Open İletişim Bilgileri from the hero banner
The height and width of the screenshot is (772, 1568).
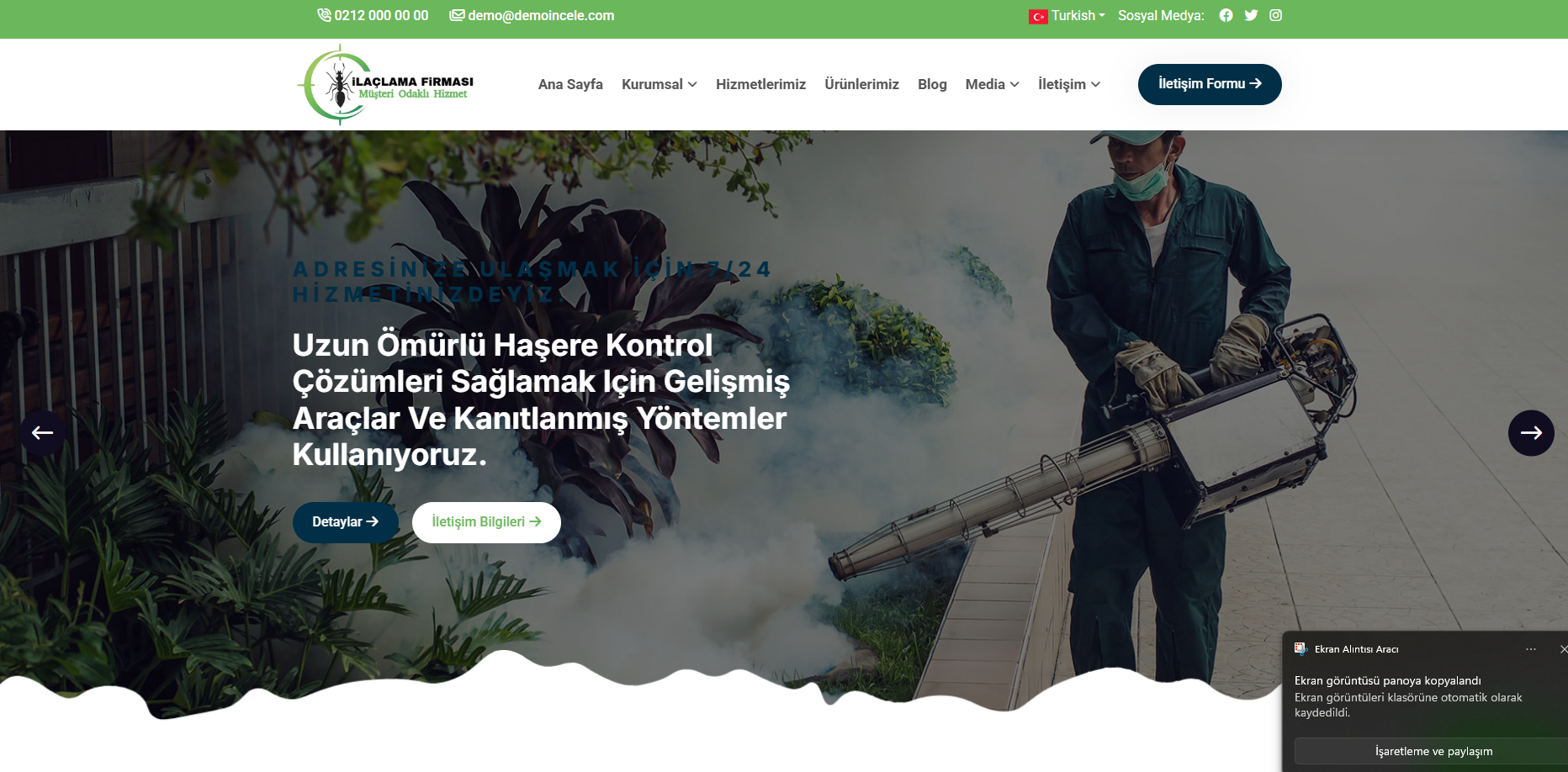pos(486,521)
